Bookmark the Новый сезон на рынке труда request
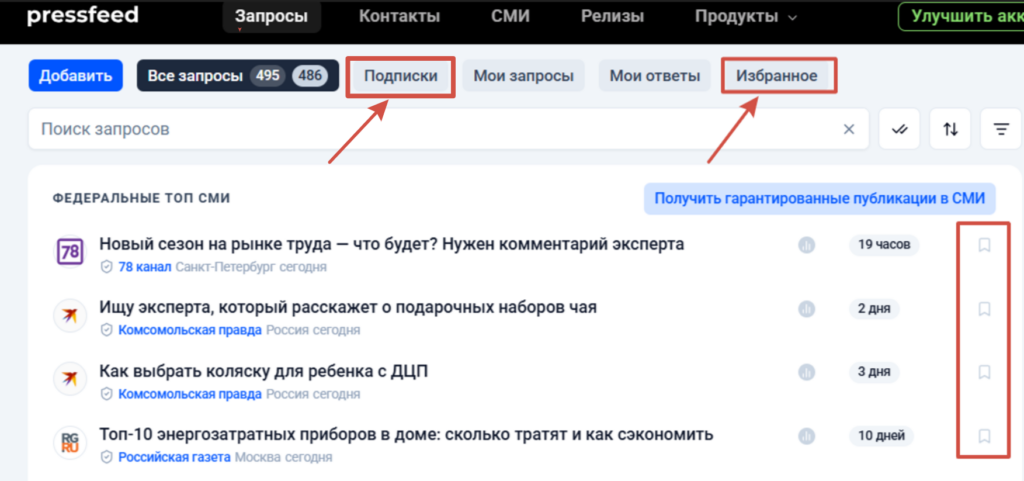This screenshot has width=1024, height=481. point(984,245)
